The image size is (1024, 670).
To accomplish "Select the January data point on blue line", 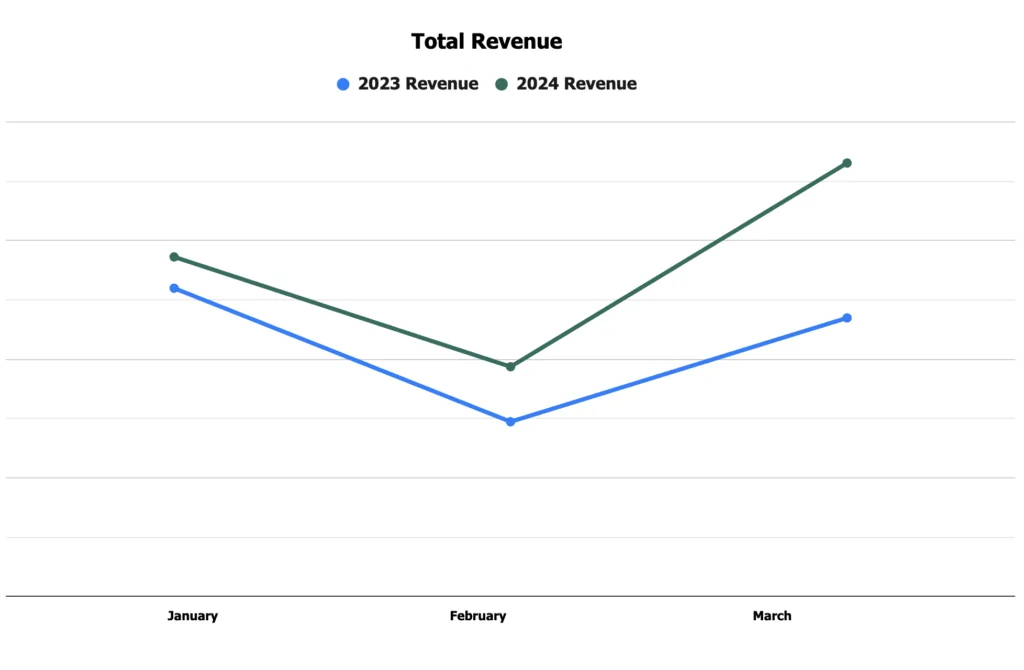I will [x=176, y=288].
